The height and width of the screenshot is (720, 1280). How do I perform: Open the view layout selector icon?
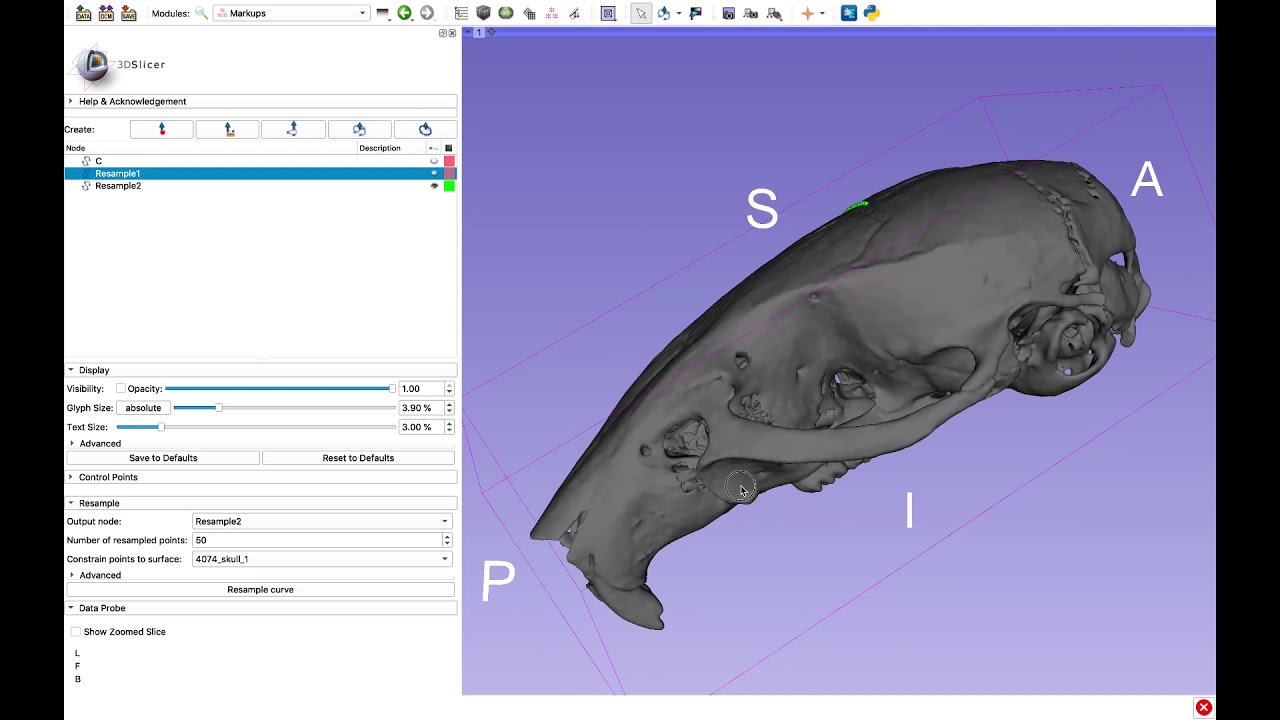click(x=608, y=13)
